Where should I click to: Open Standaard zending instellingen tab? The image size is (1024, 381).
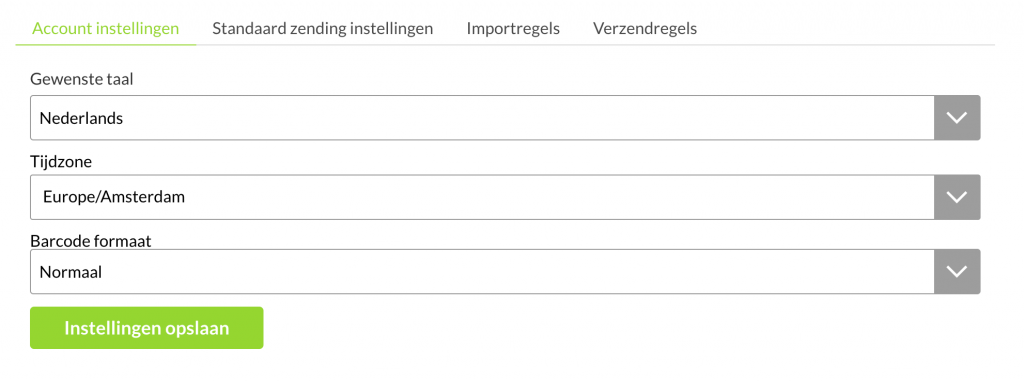pyautogui.click(x=323, y=29)
